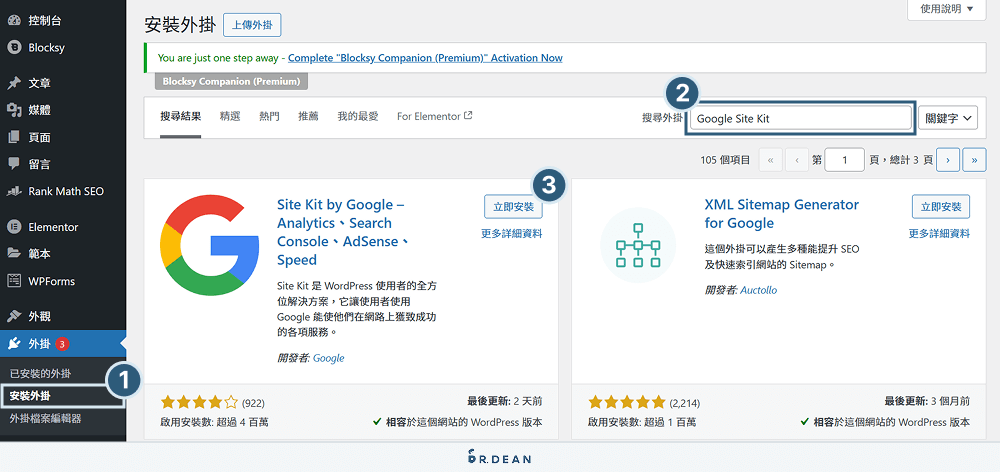Screen dimensions: 1000x472
Task: Open the 關鍵字 search type dropdown
Action: tap(948, 118)
